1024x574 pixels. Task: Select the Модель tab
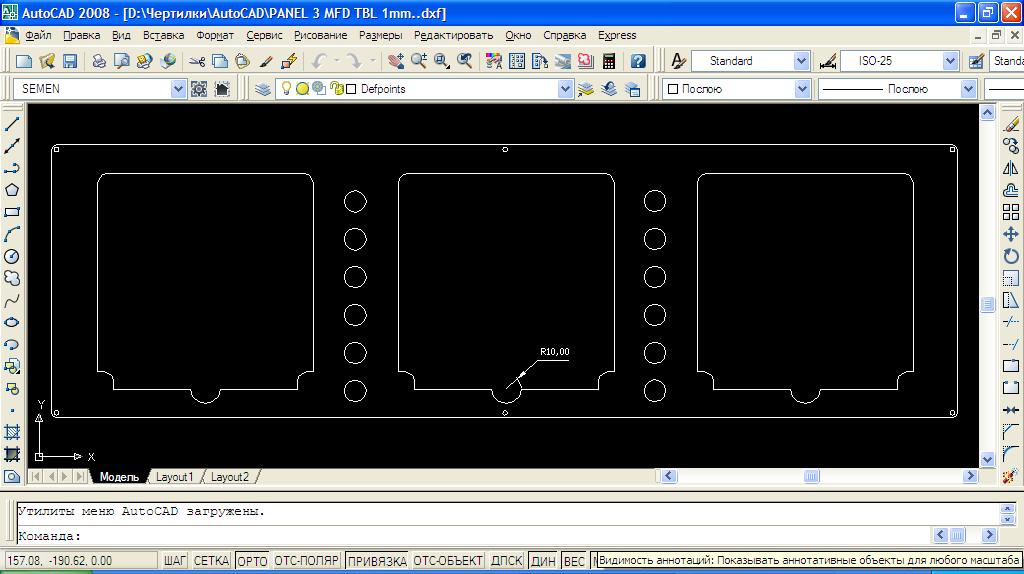click(x=119, y=477)
